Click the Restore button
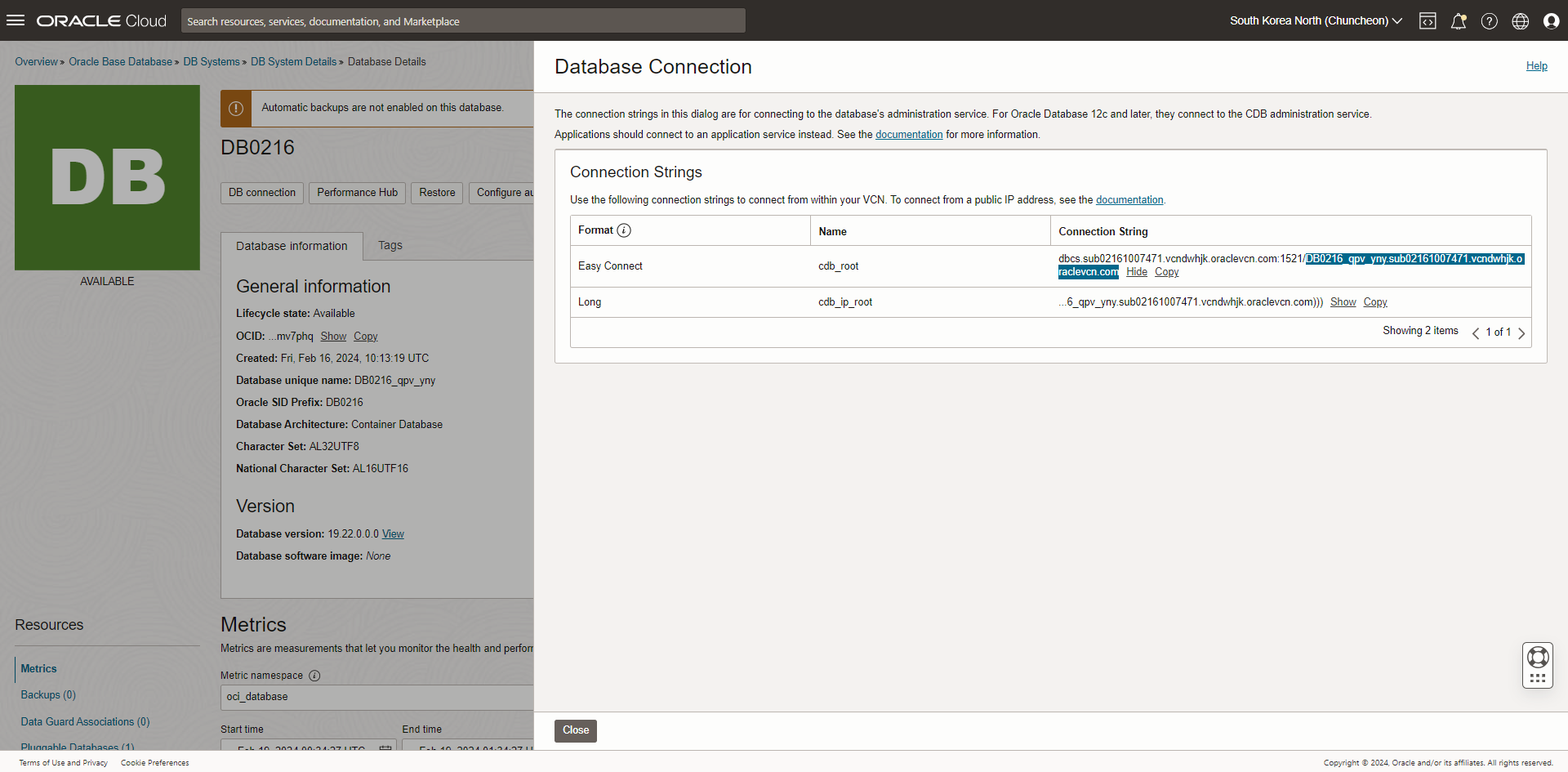 (437, 193)
